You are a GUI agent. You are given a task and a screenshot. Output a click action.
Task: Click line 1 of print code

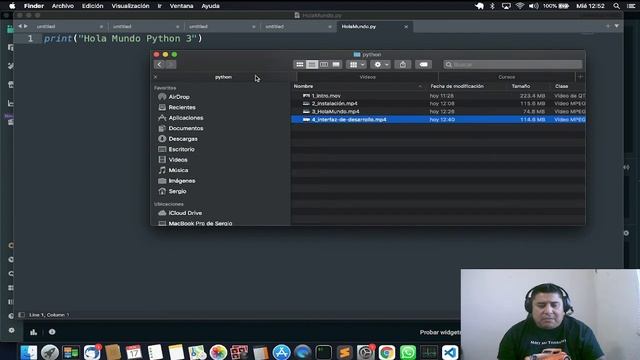123,39
